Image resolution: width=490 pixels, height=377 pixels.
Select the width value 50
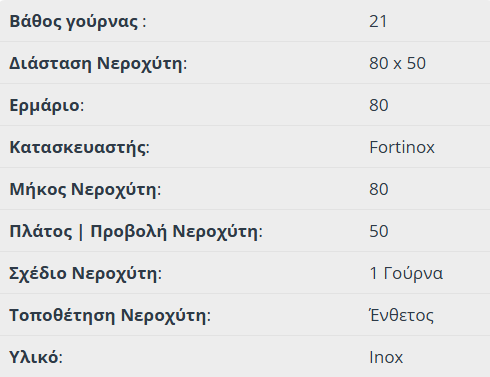pyautogui.click(x=379, y=231)
